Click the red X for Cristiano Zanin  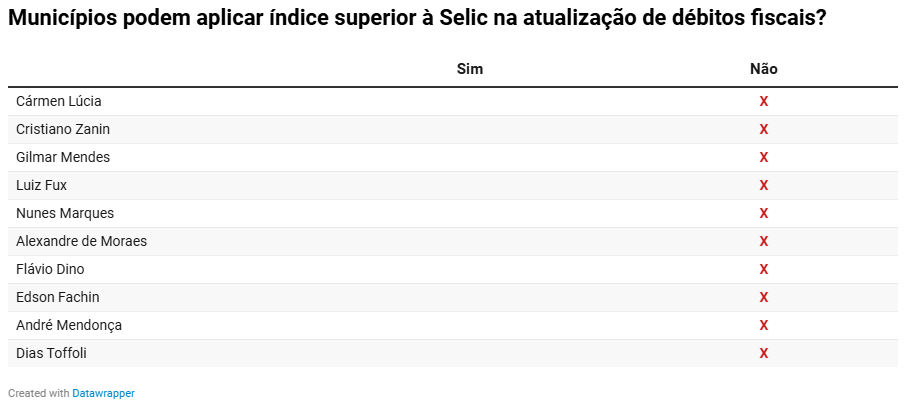coord(764,129)
